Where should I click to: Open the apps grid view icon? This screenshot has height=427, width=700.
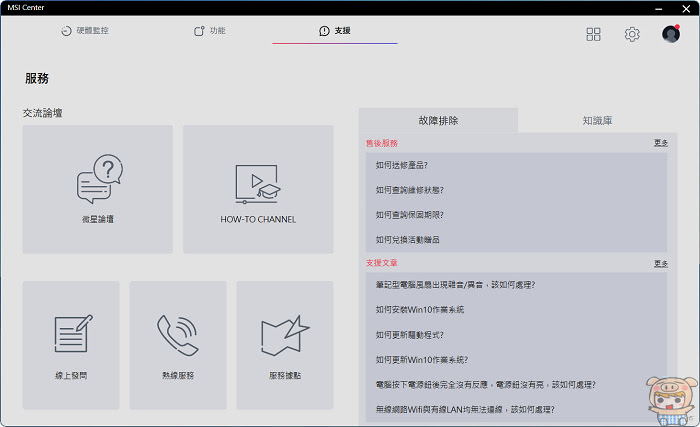(x=593, y=34)
